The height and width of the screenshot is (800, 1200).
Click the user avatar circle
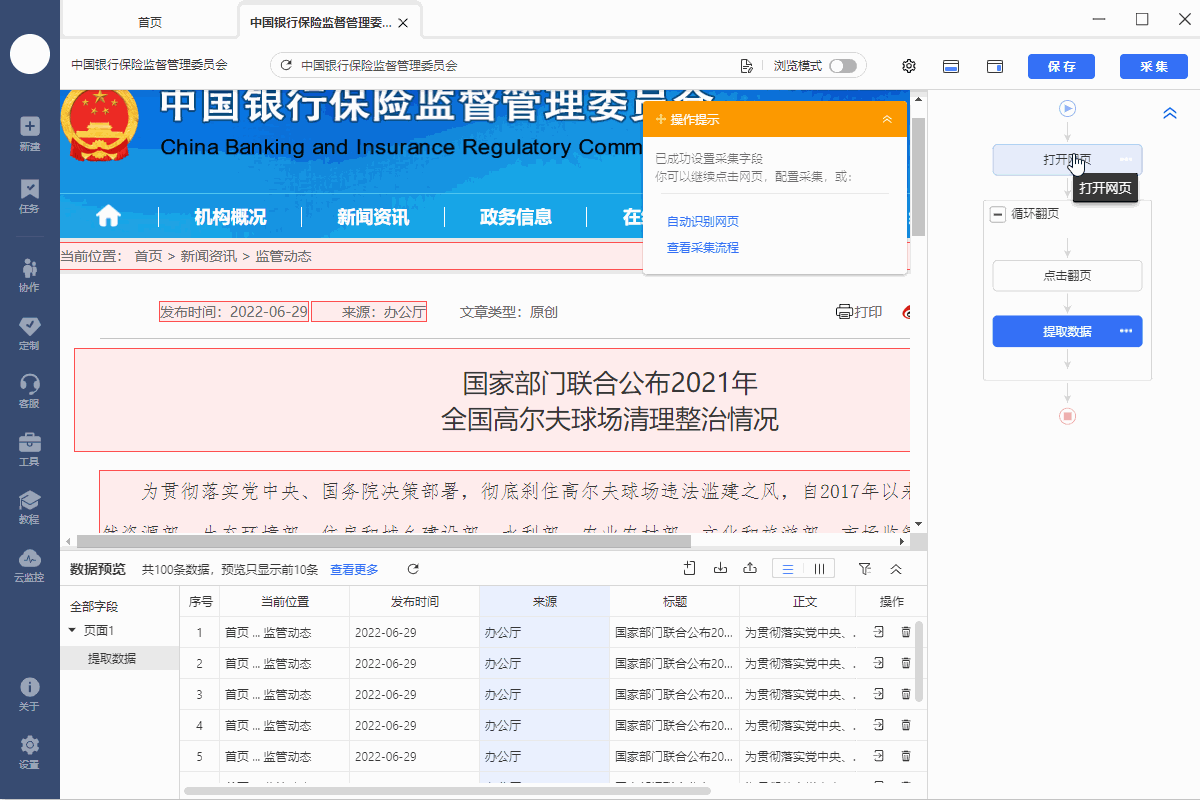[30, 53]
